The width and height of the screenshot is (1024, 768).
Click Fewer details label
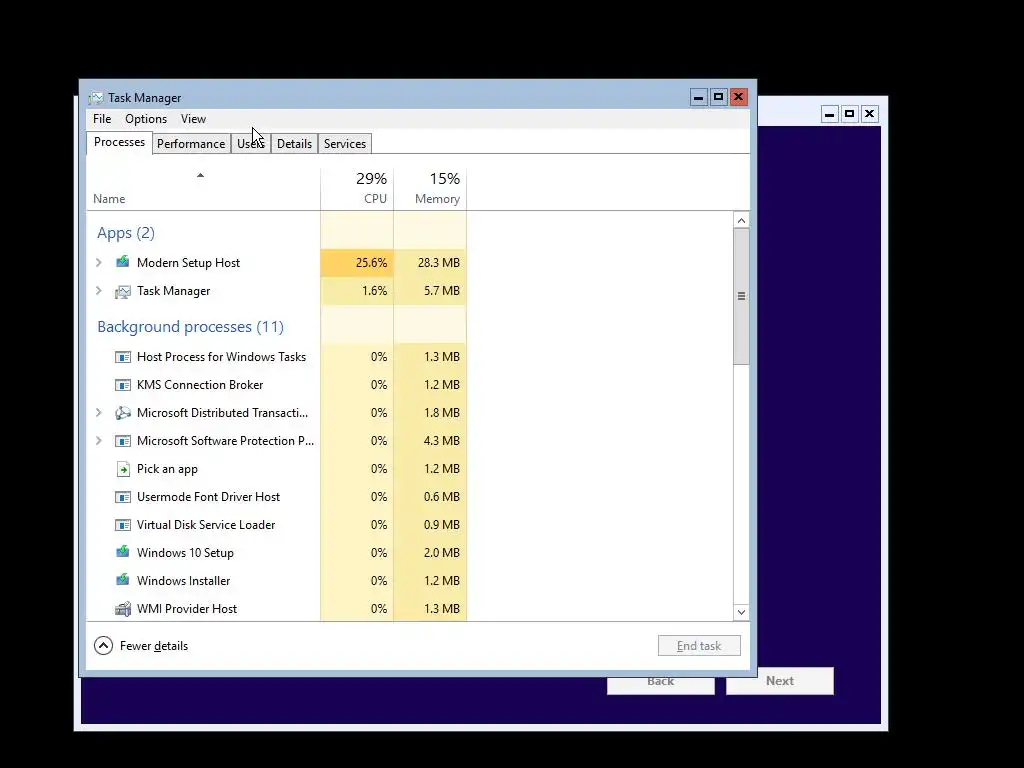point(154,646)
